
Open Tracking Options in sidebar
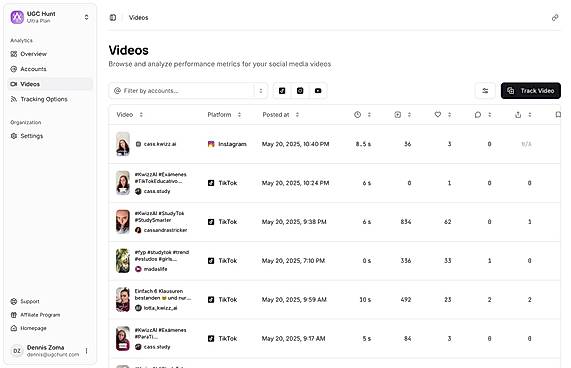(39, 99)
